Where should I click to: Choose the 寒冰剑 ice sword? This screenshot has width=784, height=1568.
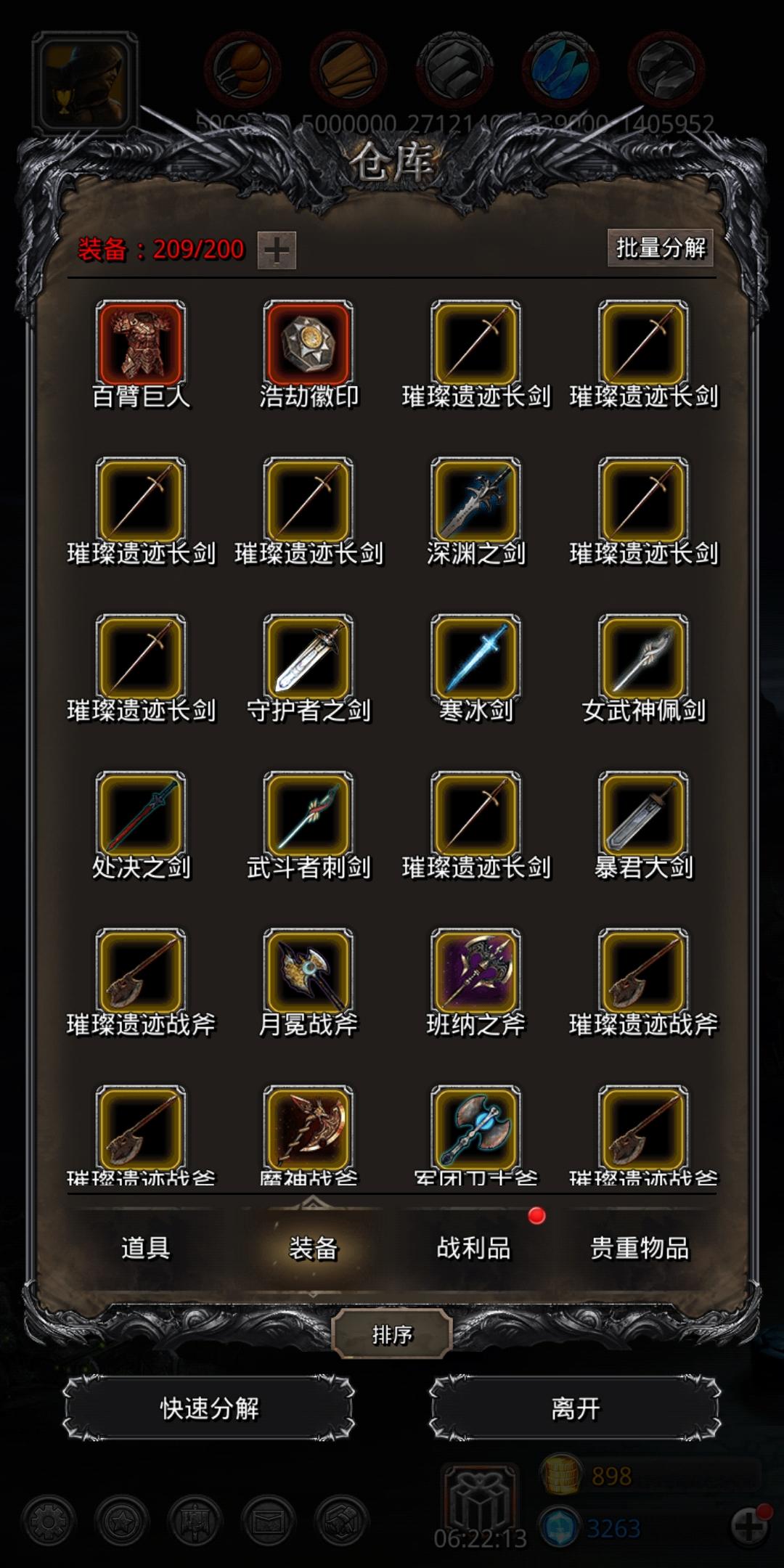(475, 658)
